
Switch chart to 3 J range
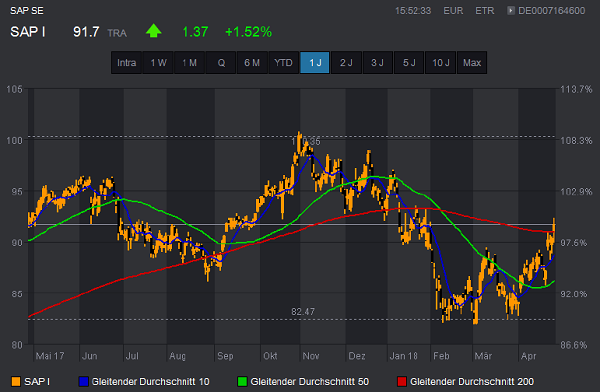point(378,62)
